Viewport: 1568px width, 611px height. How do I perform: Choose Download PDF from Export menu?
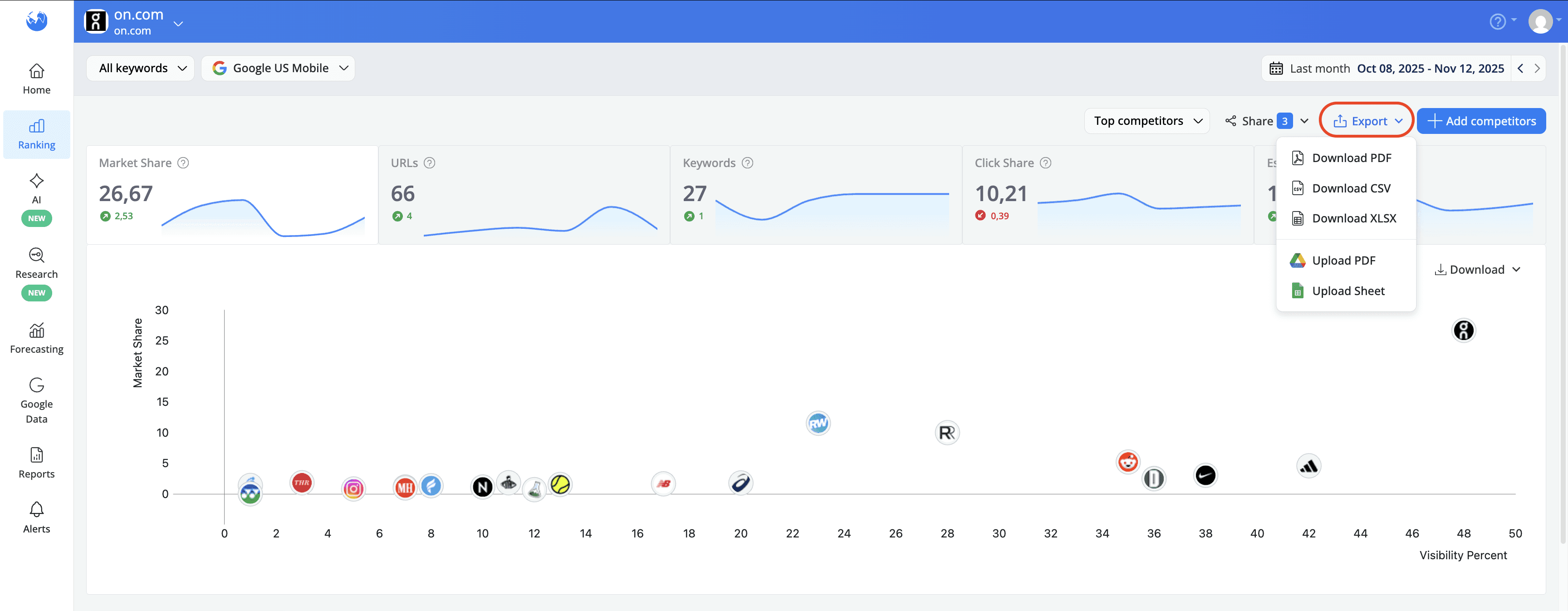pyautogui.click(x=1346, y=158)
